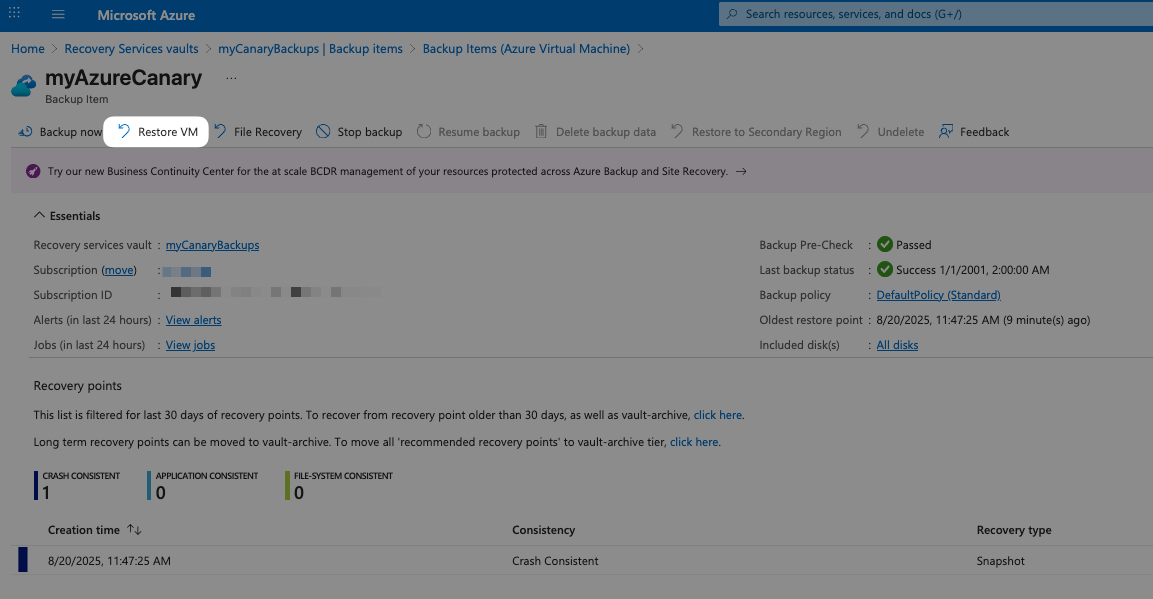Sort recovery points by Creation time arrows

(x=134, y=530)
